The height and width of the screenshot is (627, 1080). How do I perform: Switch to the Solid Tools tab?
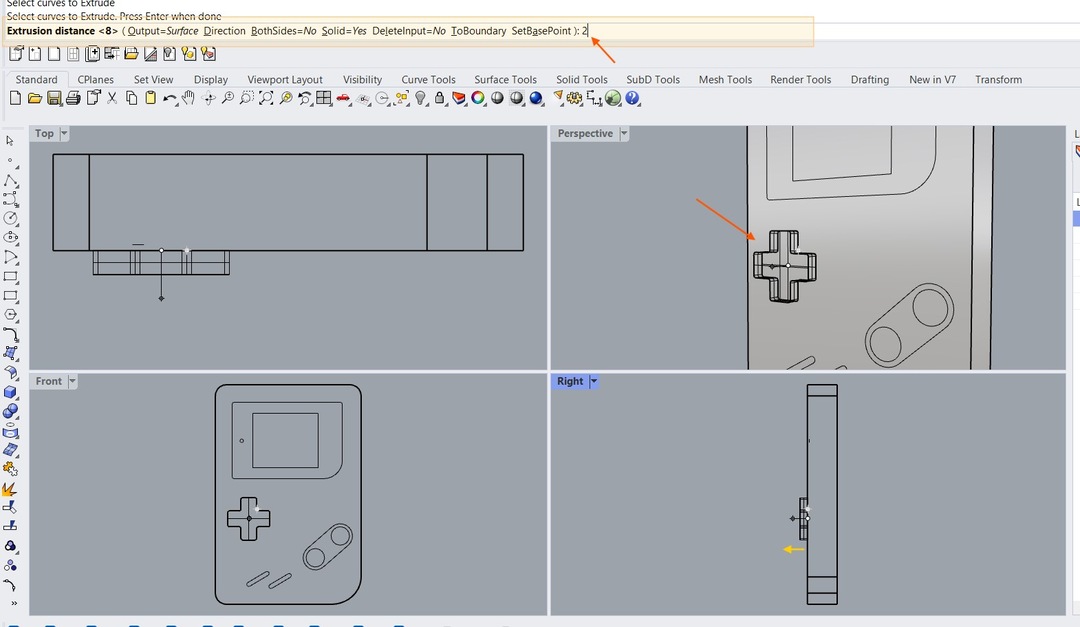[582, 80]
